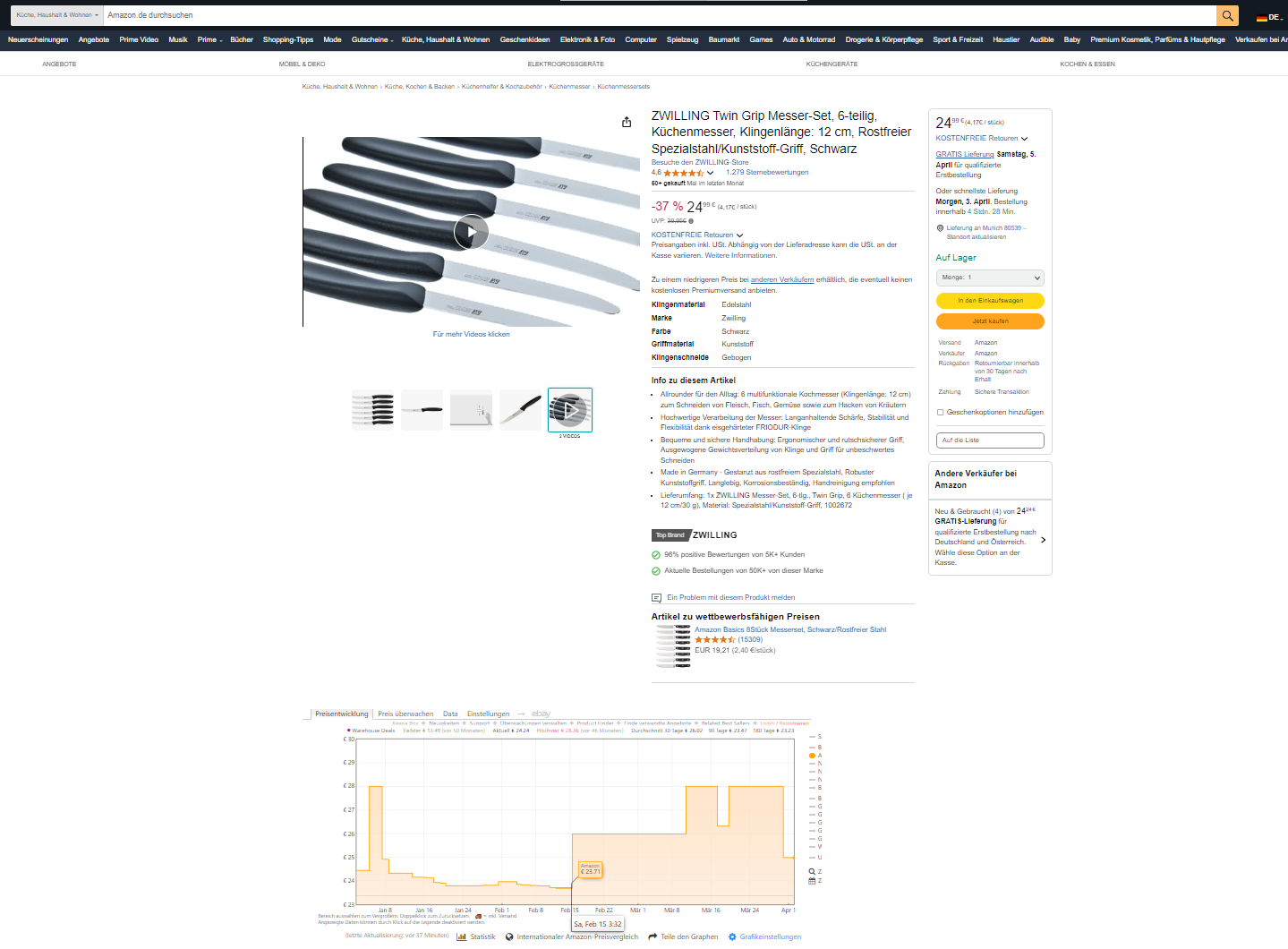Open the Data tab in Keepa
1288x949 pixels.
pyautogui.click(x=450, y=714)
